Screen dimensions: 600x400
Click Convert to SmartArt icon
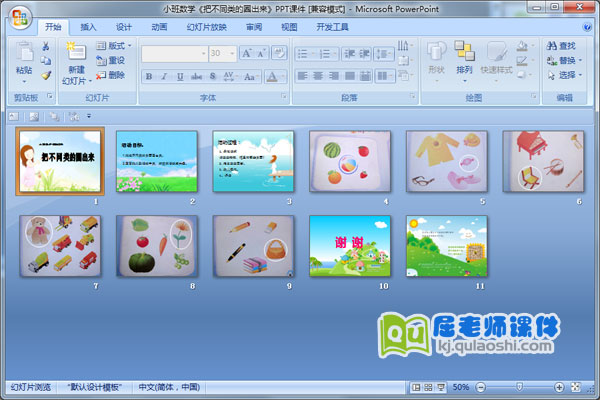click(403, 75)
